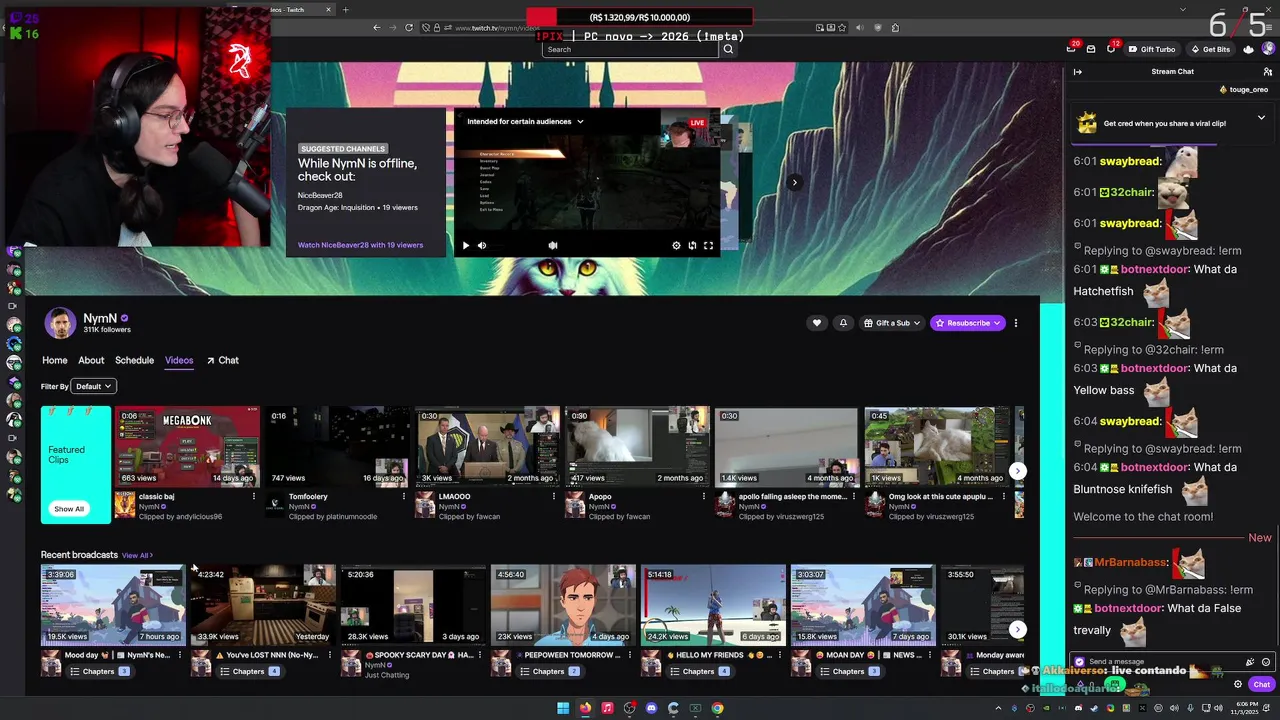
Task: Open the Chat popout tab
Action: click(223, 360)
